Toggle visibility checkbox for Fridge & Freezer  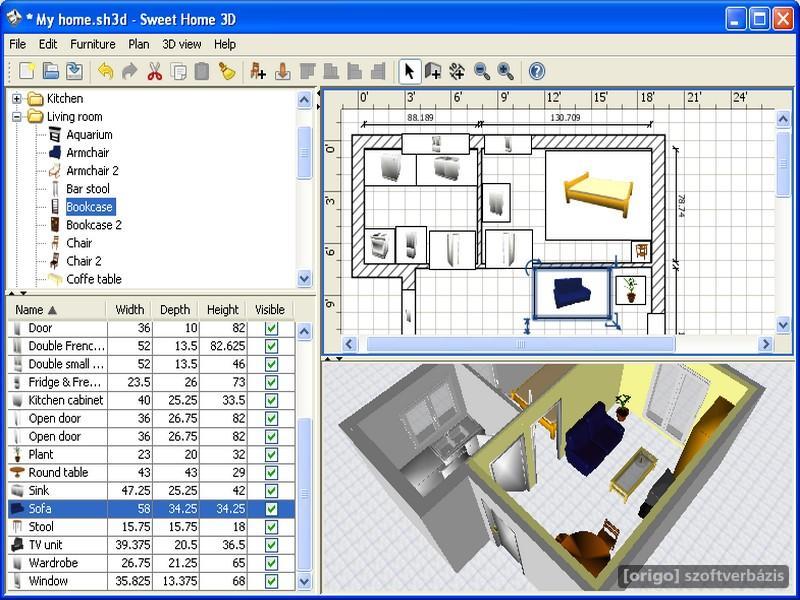(271, 383)
